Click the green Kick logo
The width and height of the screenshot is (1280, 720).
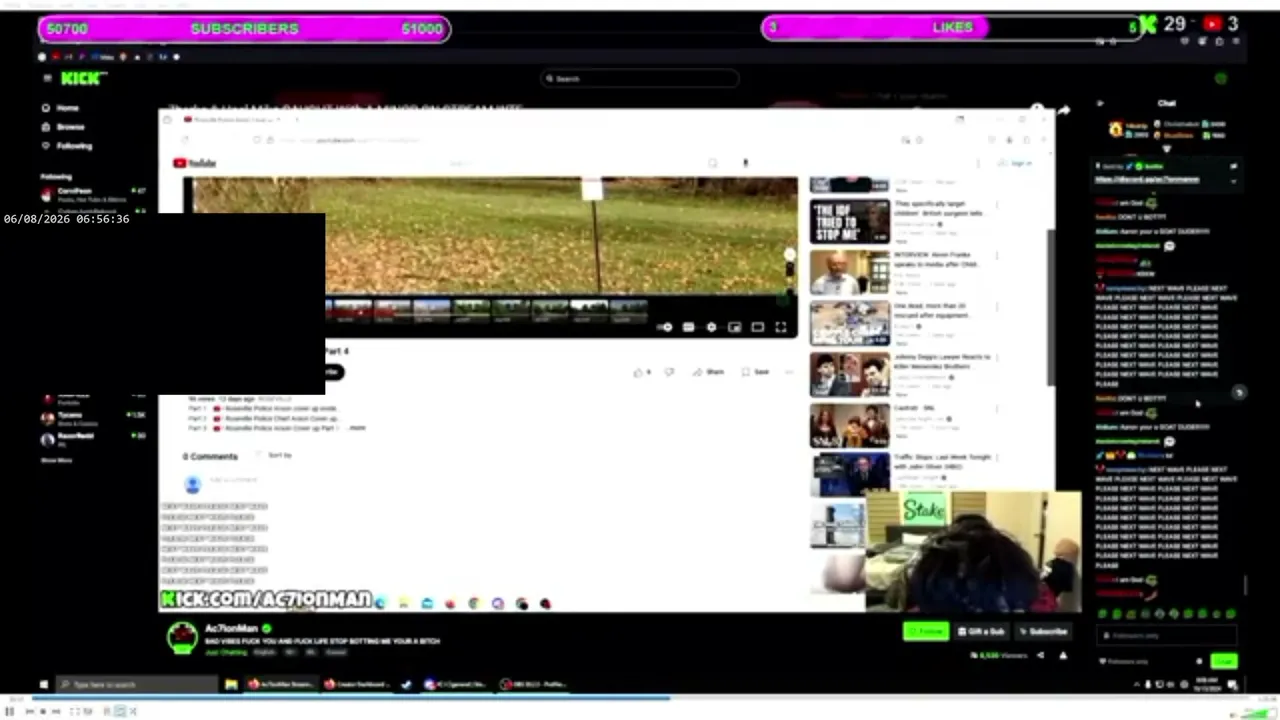[x=83, y=78]
